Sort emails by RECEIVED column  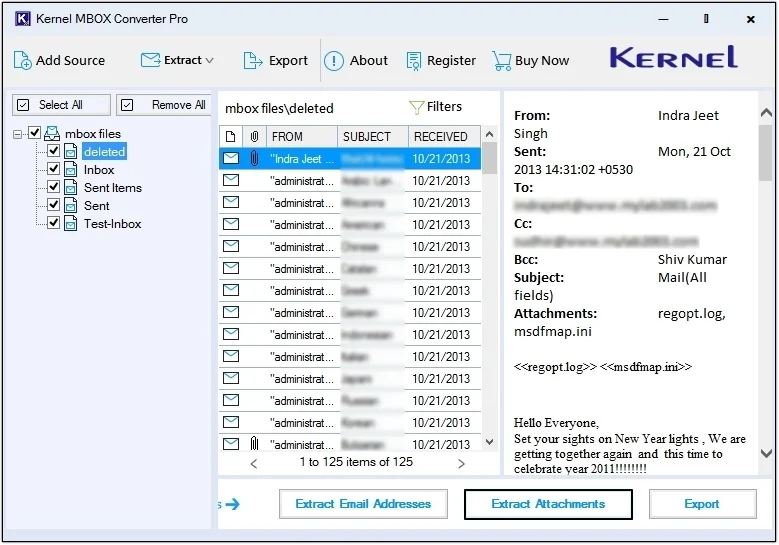point(445,137)
